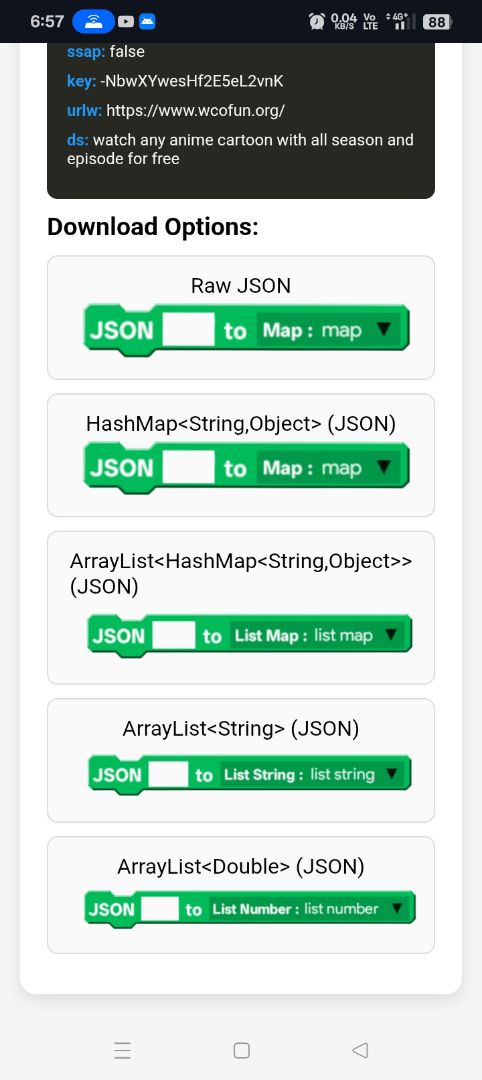This screenshot has width=482, height=1080.
Task: Choose ArrayList<String> (JSON) download option
Action: 241,760
